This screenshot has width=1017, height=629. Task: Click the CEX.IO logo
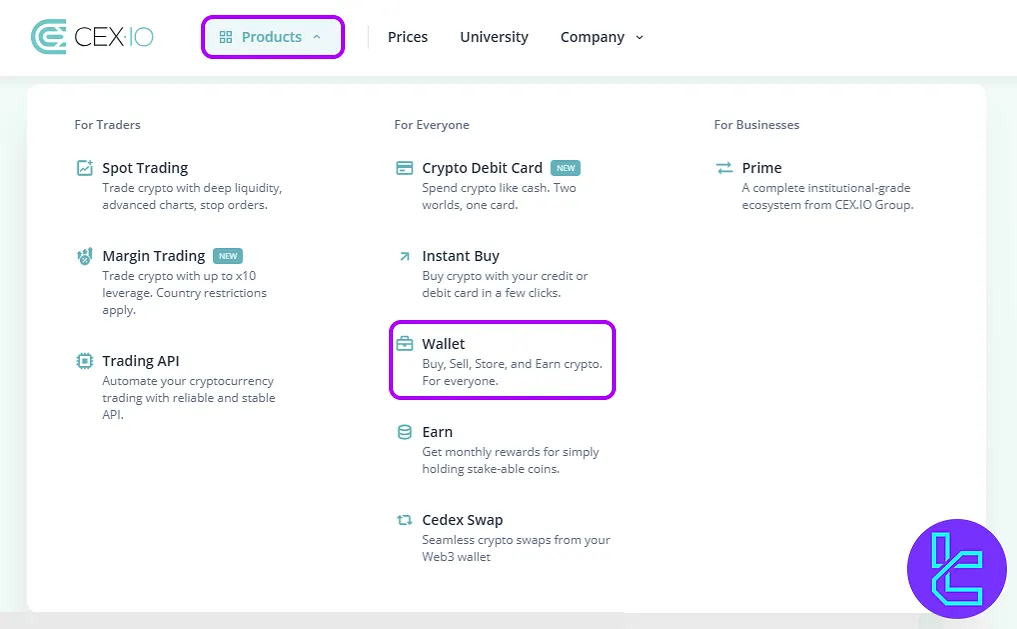(x=92, y=37)
